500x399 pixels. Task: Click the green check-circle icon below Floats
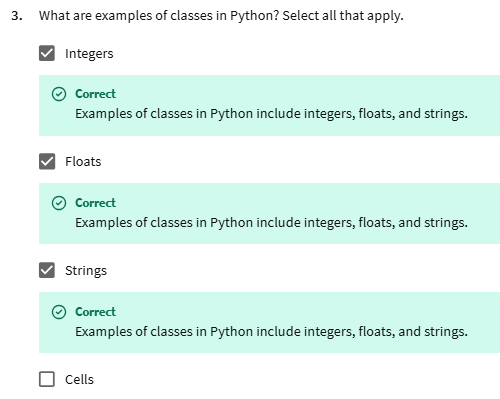coord(59,203)
